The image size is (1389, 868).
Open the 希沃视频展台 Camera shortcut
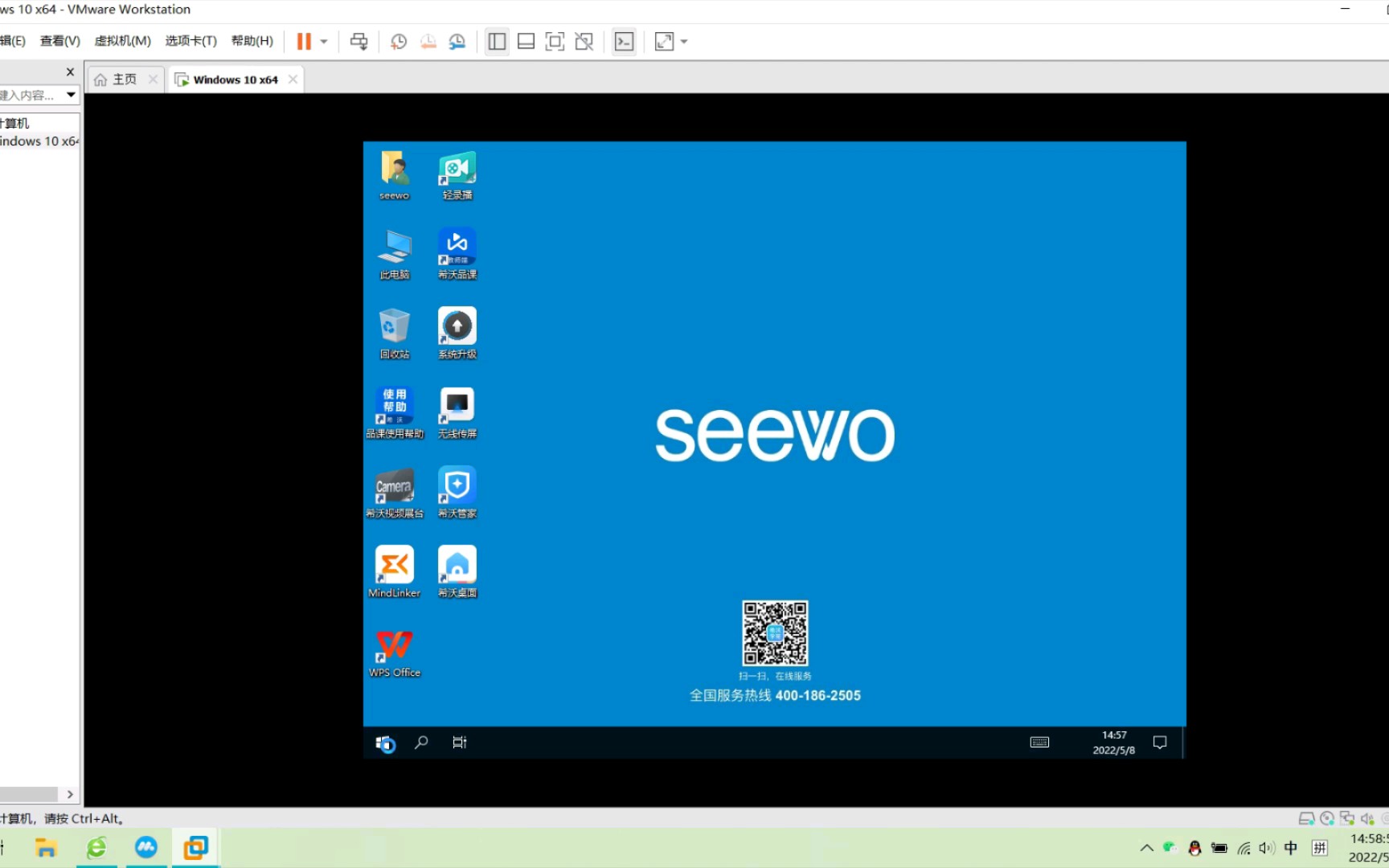coord(395,493)
